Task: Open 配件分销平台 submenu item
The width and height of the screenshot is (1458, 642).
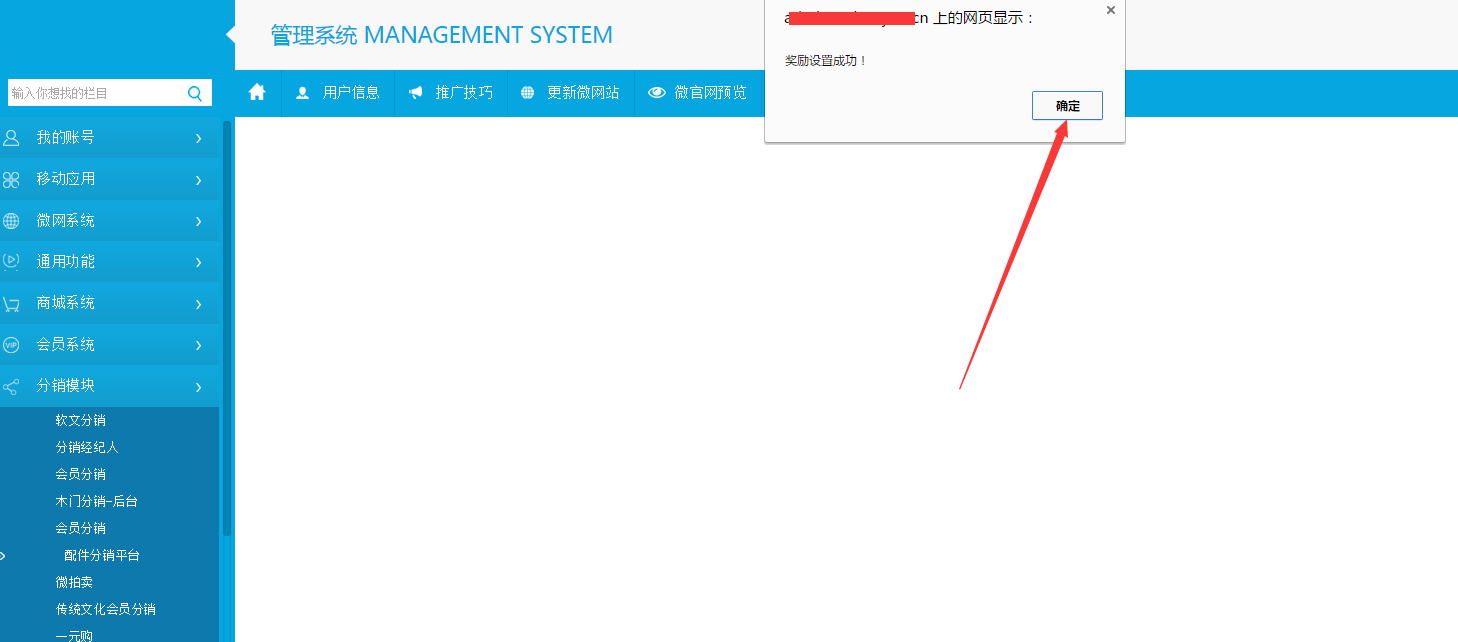Action: [x=102, y=555]
